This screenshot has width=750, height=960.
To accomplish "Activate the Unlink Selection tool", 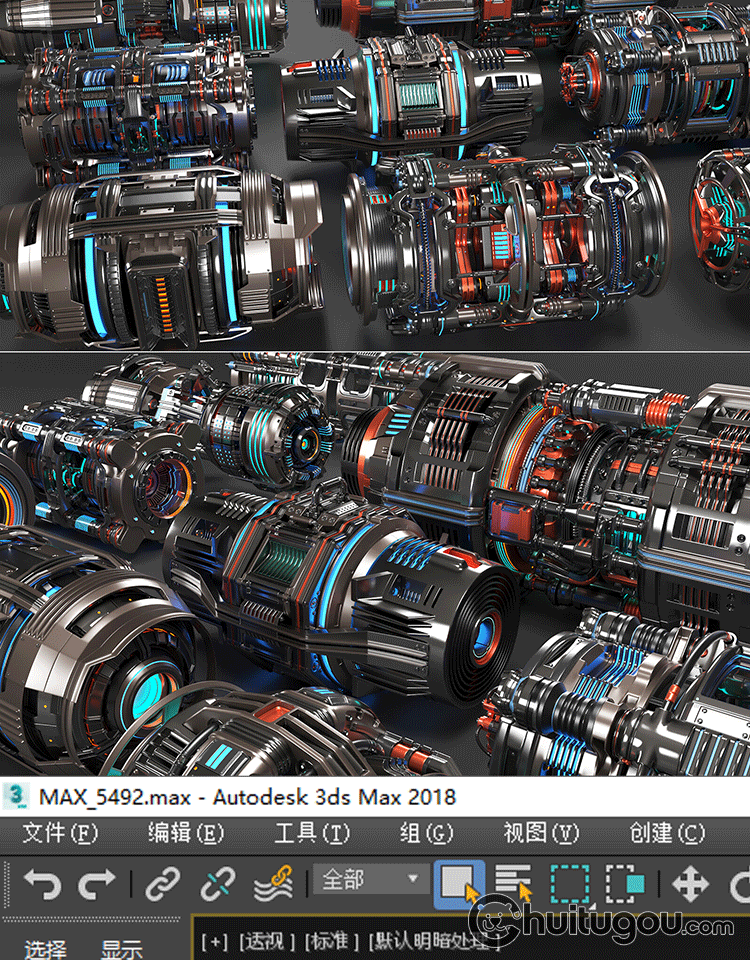I will 218,884.
